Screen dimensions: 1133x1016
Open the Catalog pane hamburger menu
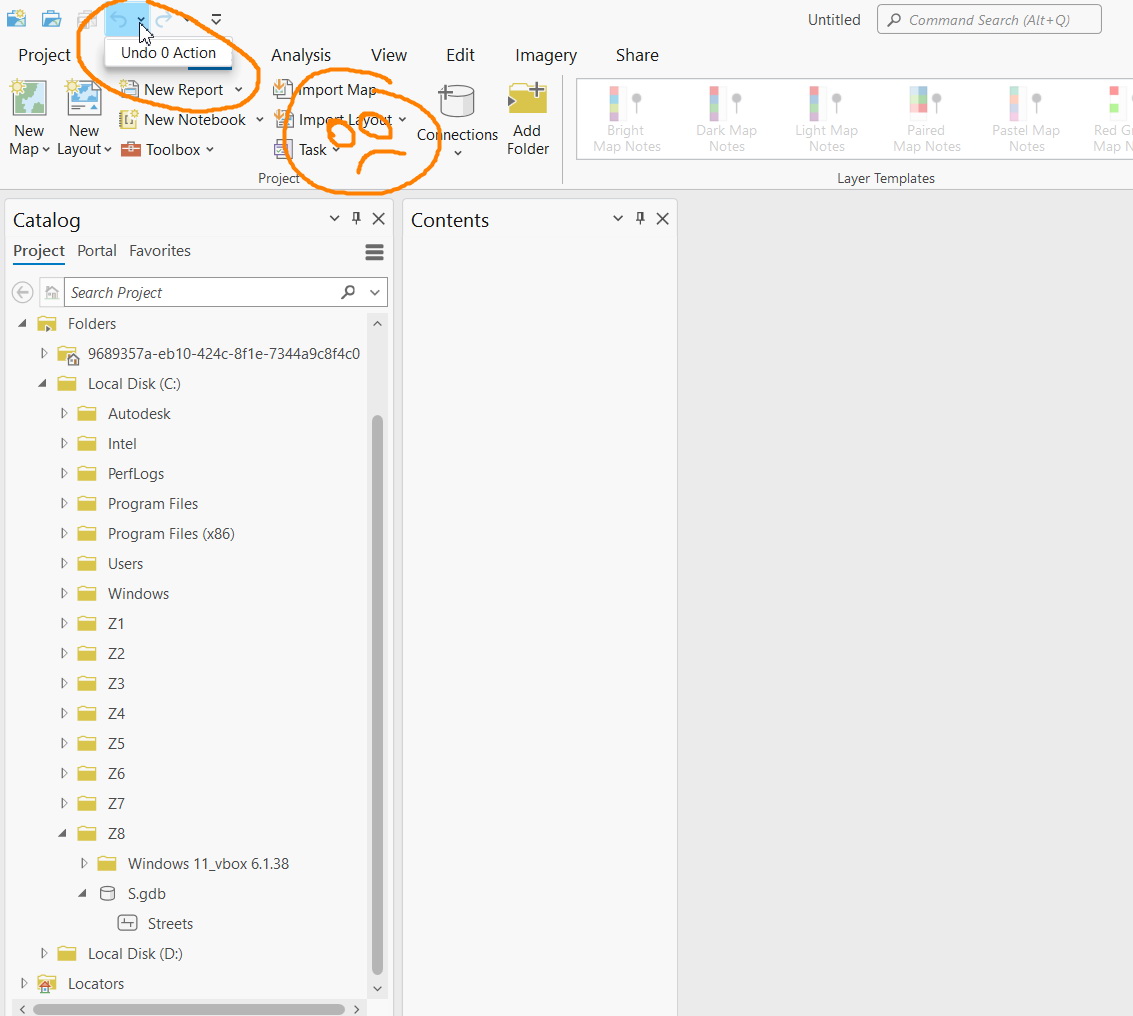click(x=374, y=252)
